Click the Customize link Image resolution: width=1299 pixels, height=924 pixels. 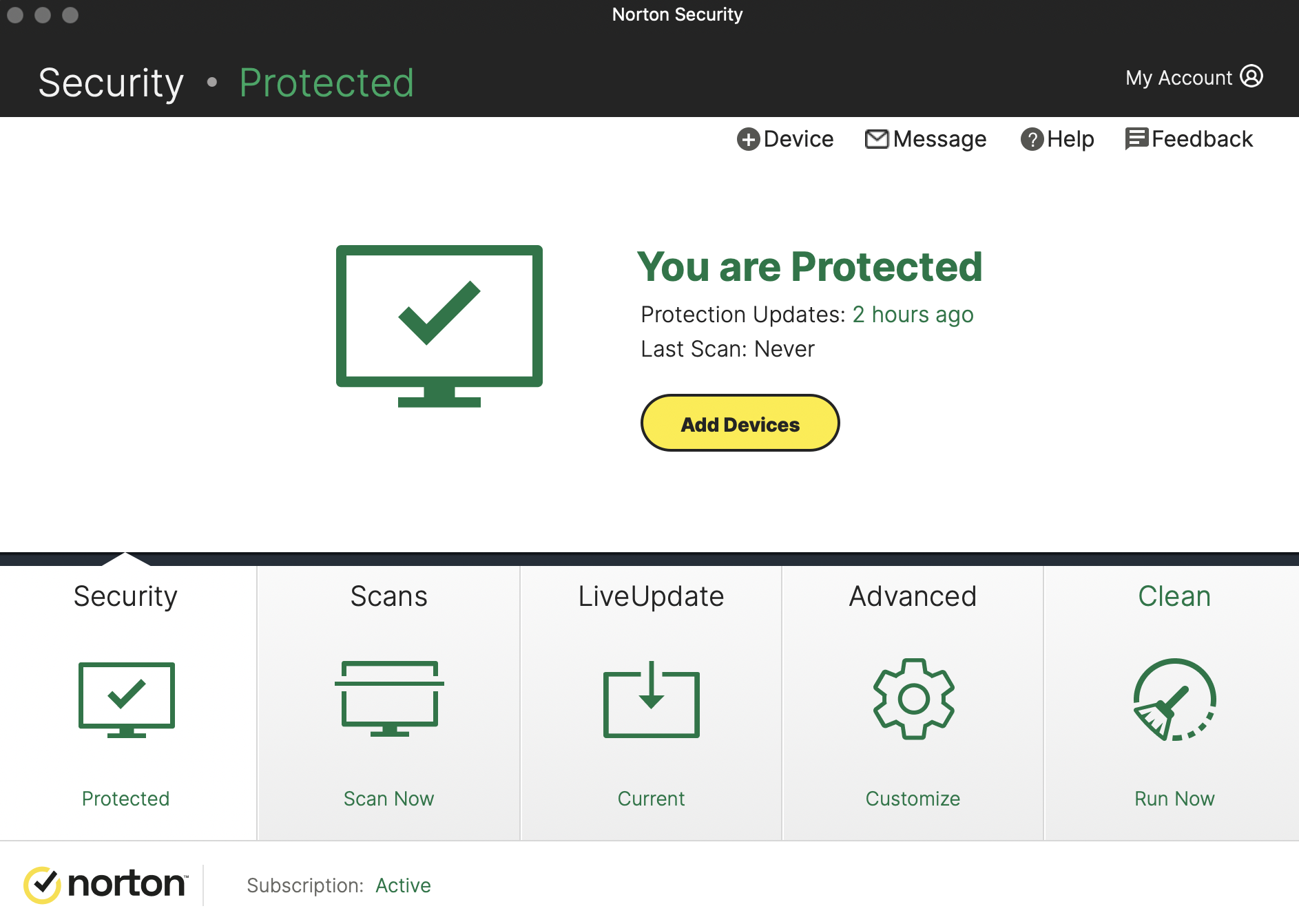tap(913, 799)
